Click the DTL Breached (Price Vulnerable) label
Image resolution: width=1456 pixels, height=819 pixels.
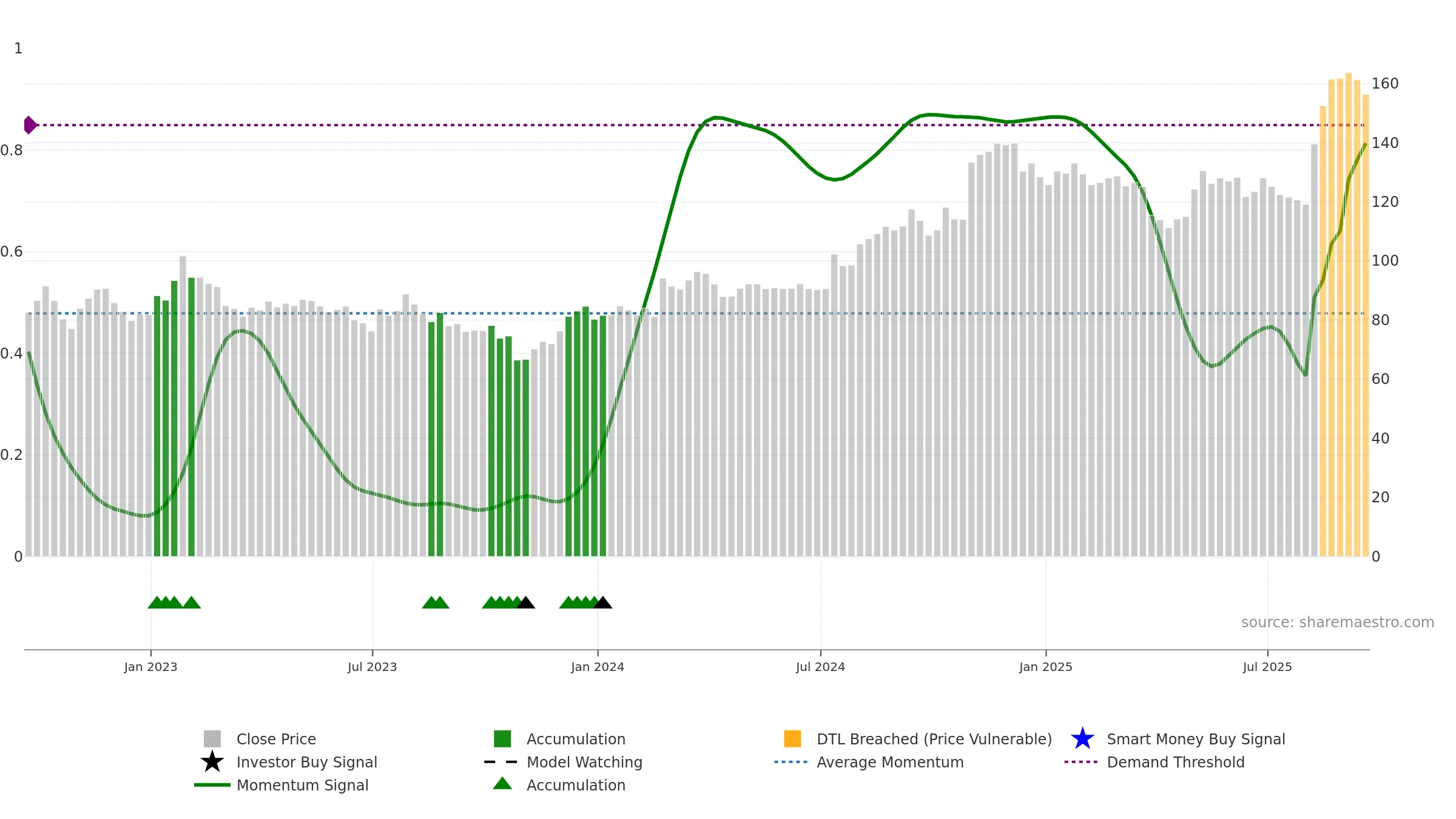(934, 739)
